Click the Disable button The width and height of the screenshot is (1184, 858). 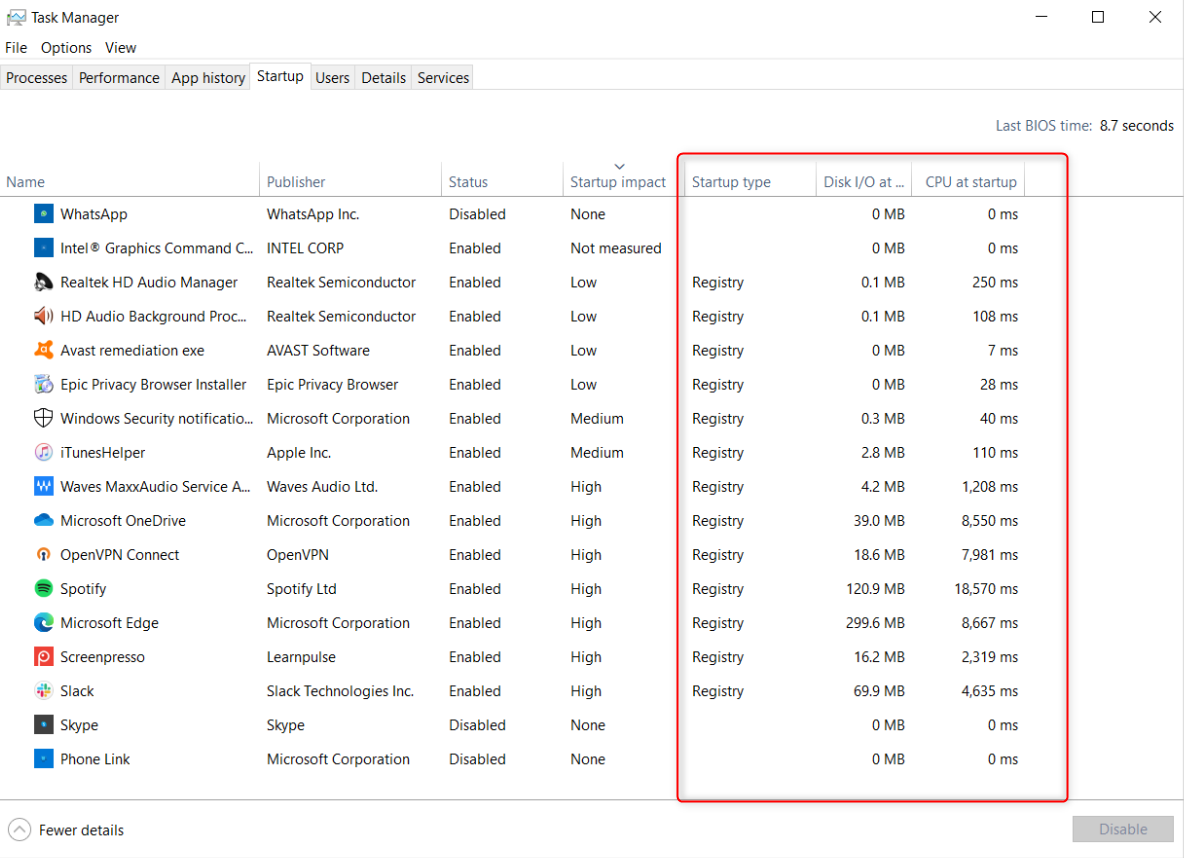[1123, 829]
